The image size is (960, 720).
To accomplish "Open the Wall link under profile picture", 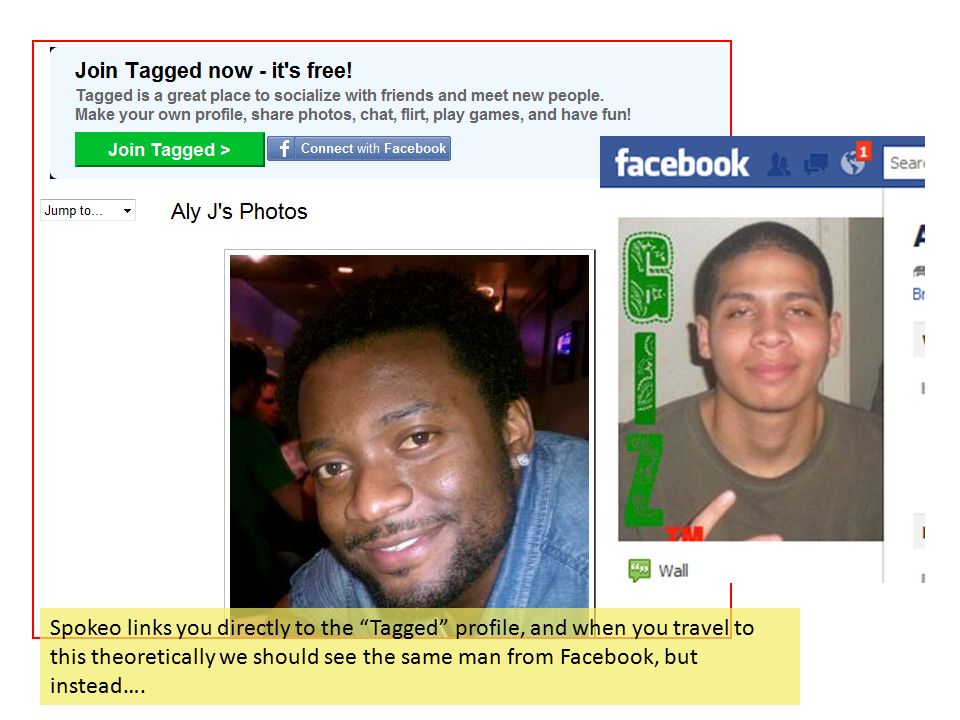I will pyautogui.click(x=673, y=571).
